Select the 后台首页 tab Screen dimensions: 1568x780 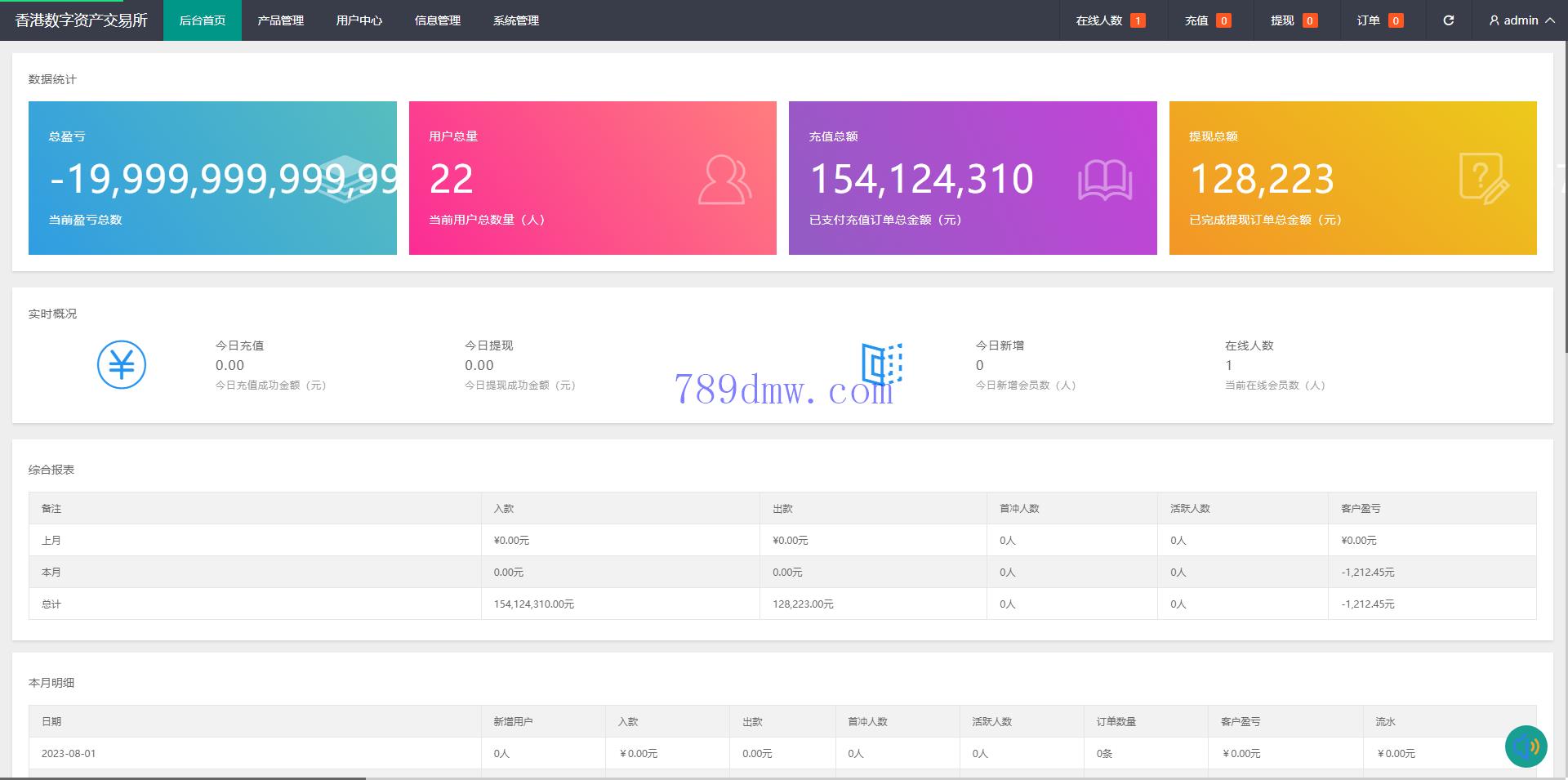(x=203, y=20)
